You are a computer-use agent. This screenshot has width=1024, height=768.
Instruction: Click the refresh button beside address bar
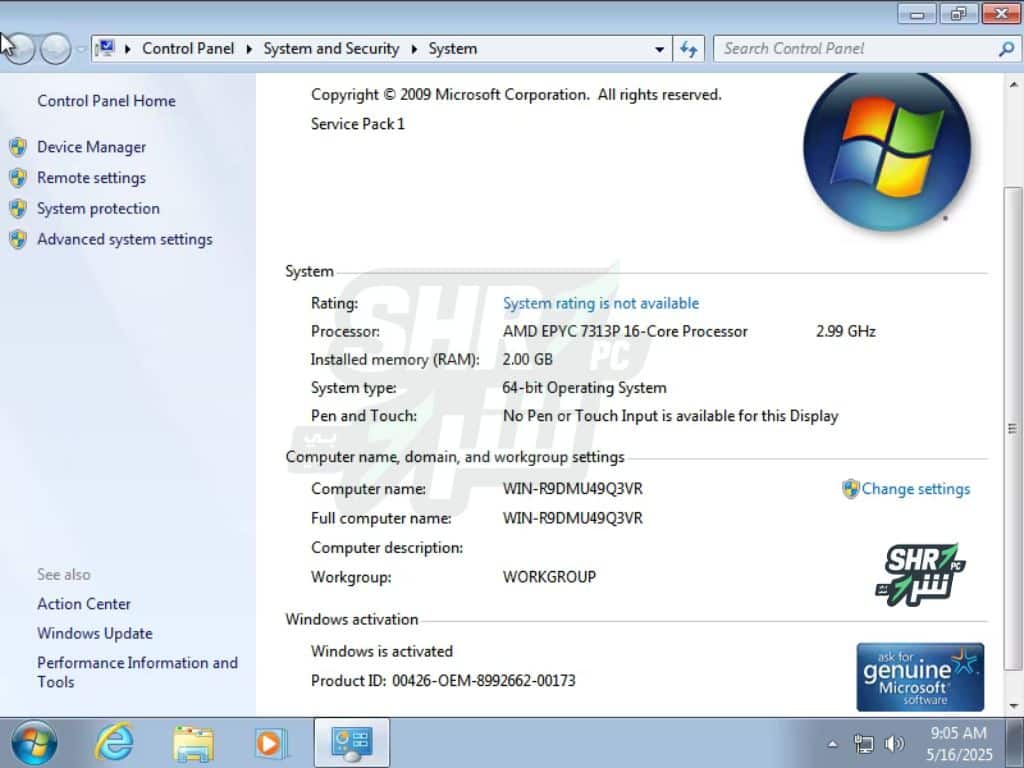(689, 49)
